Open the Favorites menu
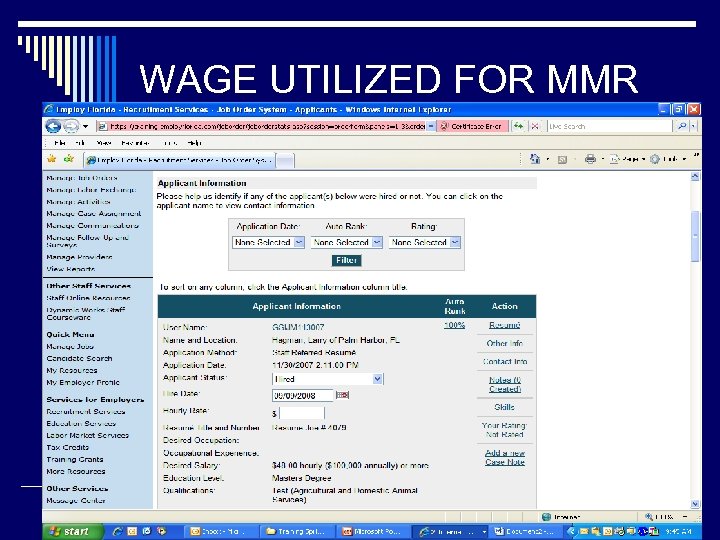Screen dimensions: 720x540 tap(135, 143)
